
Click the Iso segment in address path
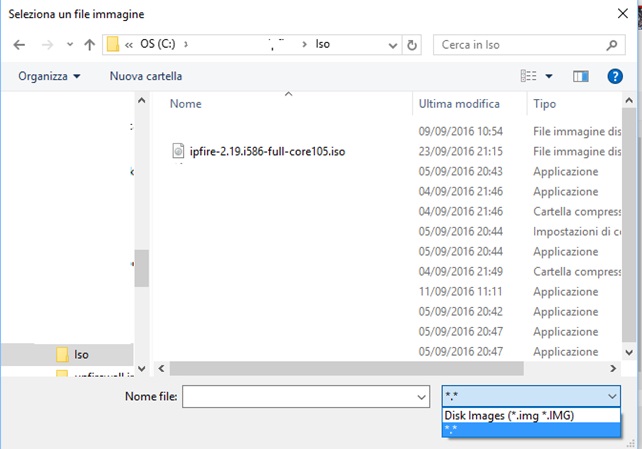coord(323,44)
